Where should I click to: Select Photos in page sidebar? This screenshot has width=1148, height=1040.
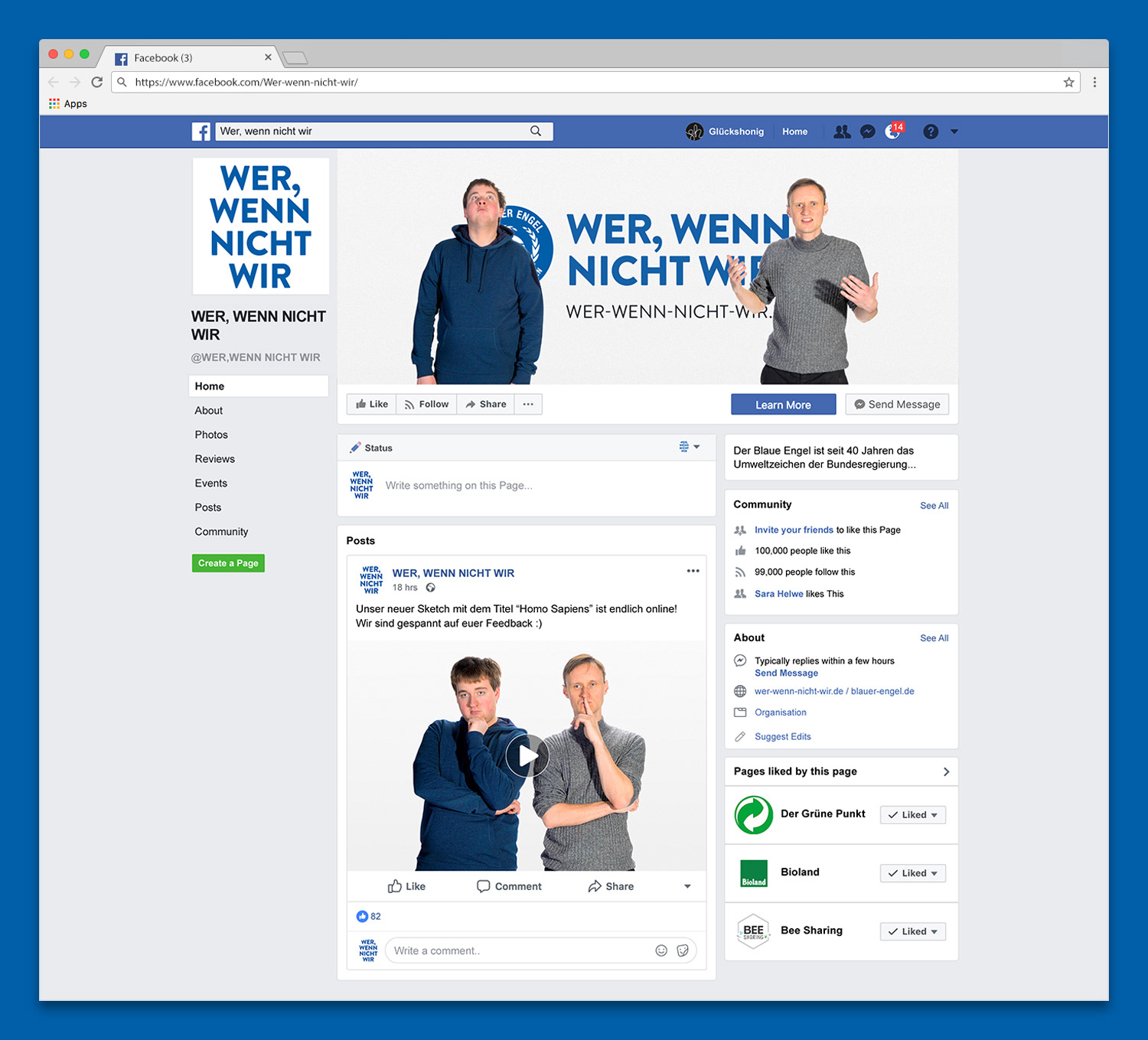pos(211,435)
